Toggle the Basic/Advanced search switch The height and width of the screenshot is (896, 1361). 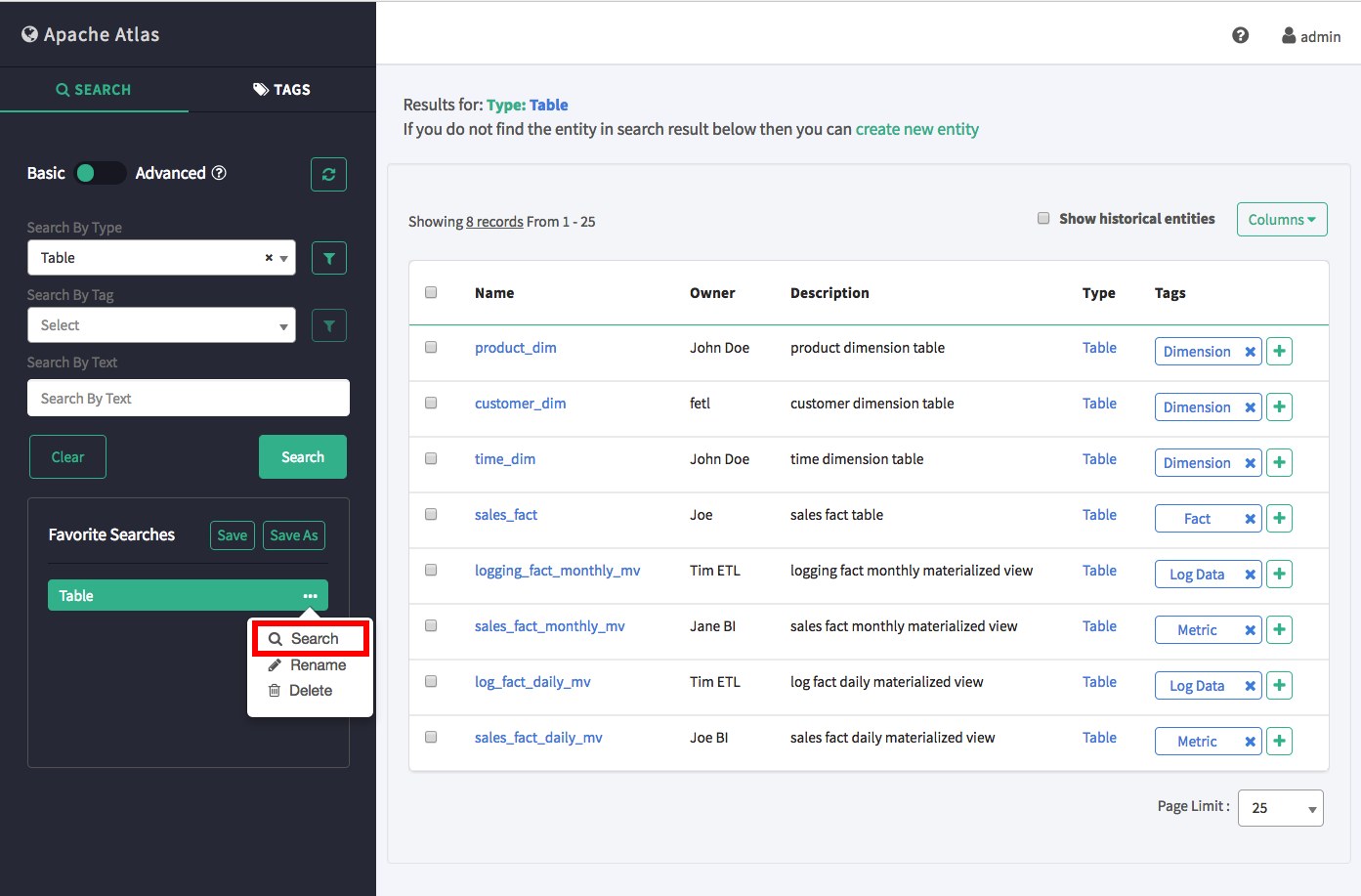[101, 173]
